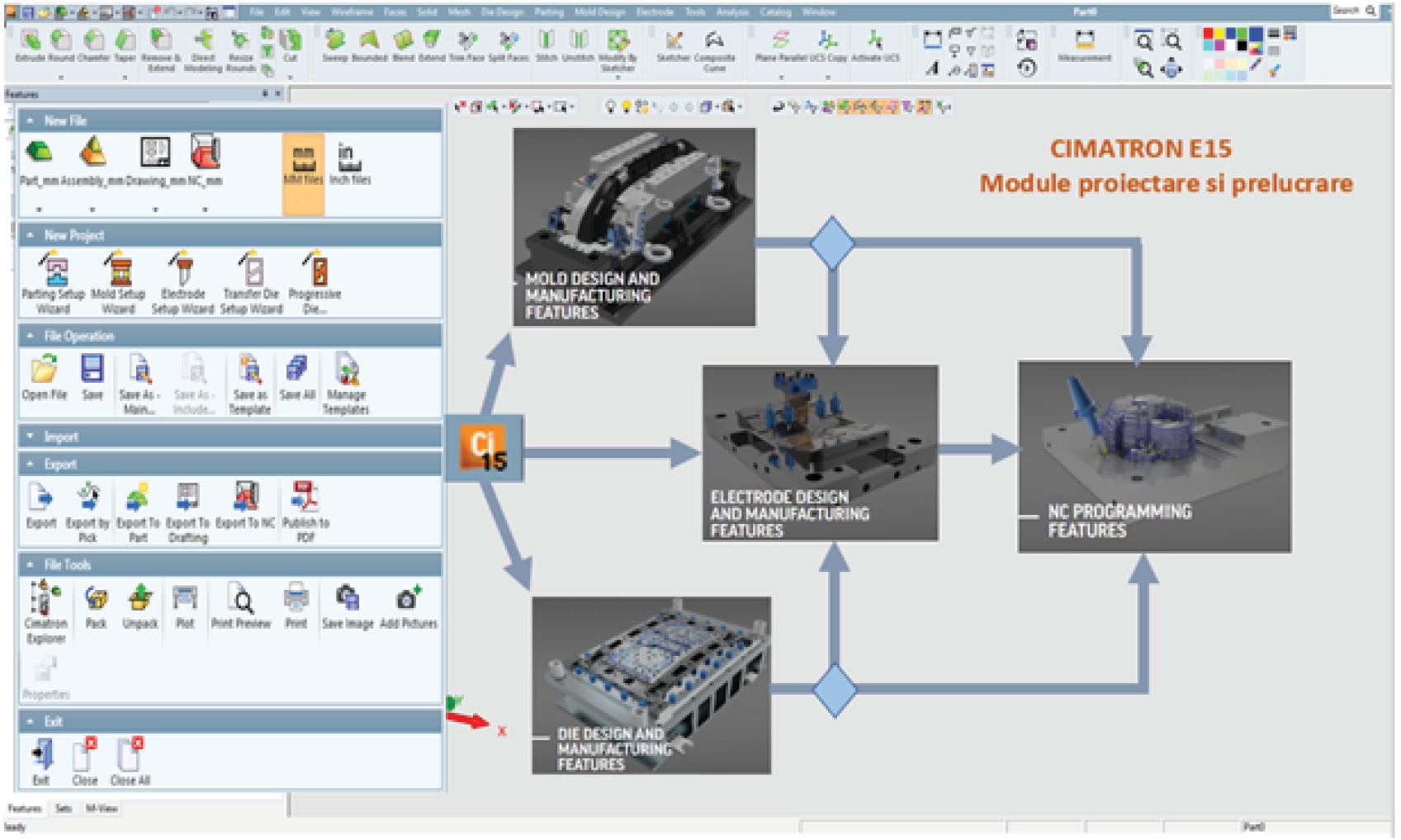Launch the Mold Setup Wizard

coord(118,282)
